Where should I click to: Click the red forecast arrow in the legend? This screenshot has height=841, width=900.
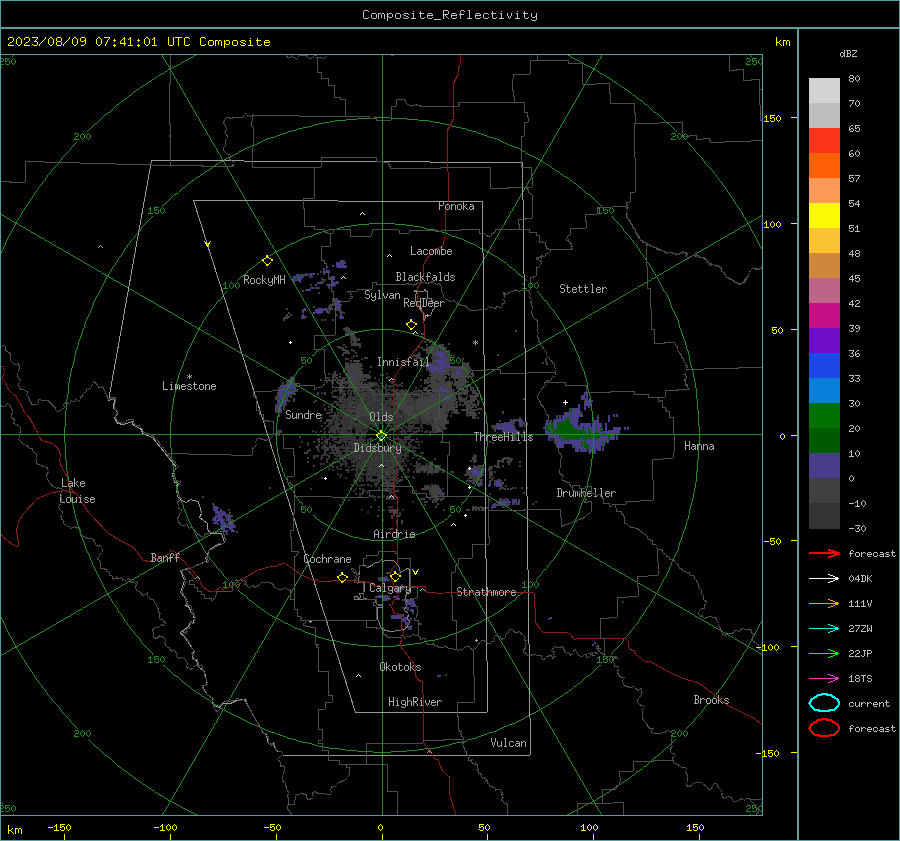pos(824,553)
